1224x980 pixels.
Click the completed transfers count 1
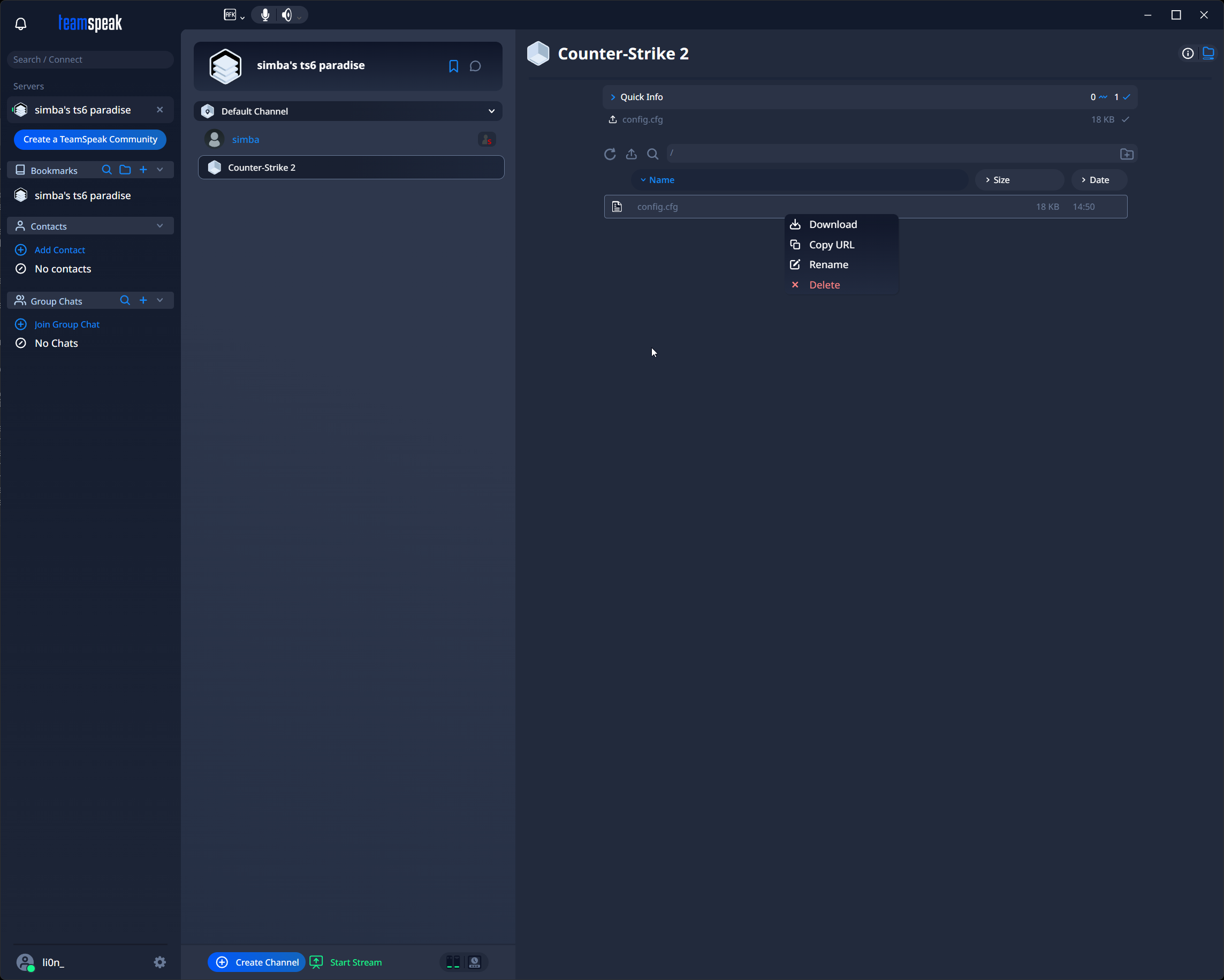pyautogui.click(x=1116, y=97)
